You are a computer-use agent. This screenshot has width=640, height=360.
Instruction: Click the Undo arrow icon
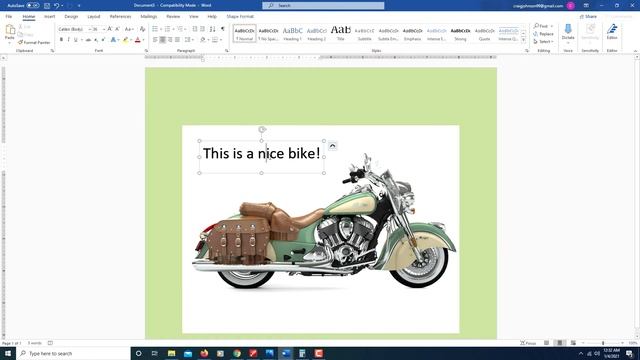coord(57,6)
